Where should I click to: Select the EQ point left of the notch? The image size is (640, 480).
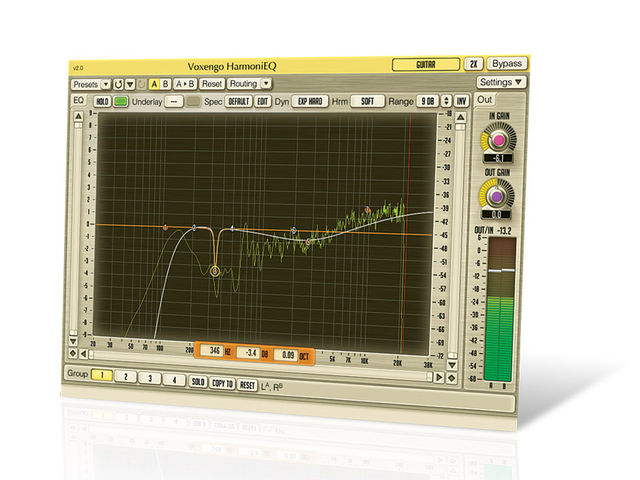194,228
